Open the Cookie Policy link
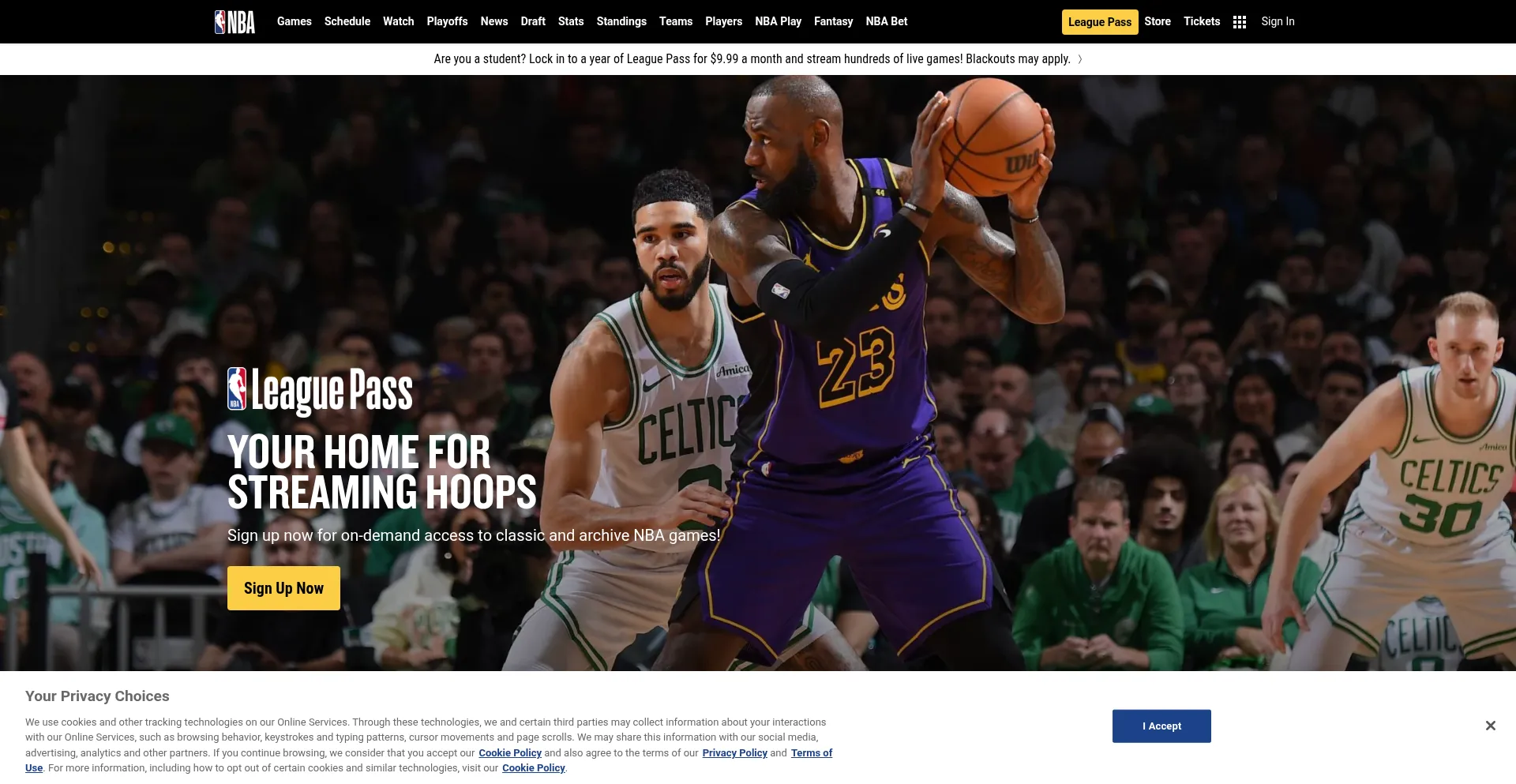Viewport: 1516px width, 784px height. tap(509, 753)
